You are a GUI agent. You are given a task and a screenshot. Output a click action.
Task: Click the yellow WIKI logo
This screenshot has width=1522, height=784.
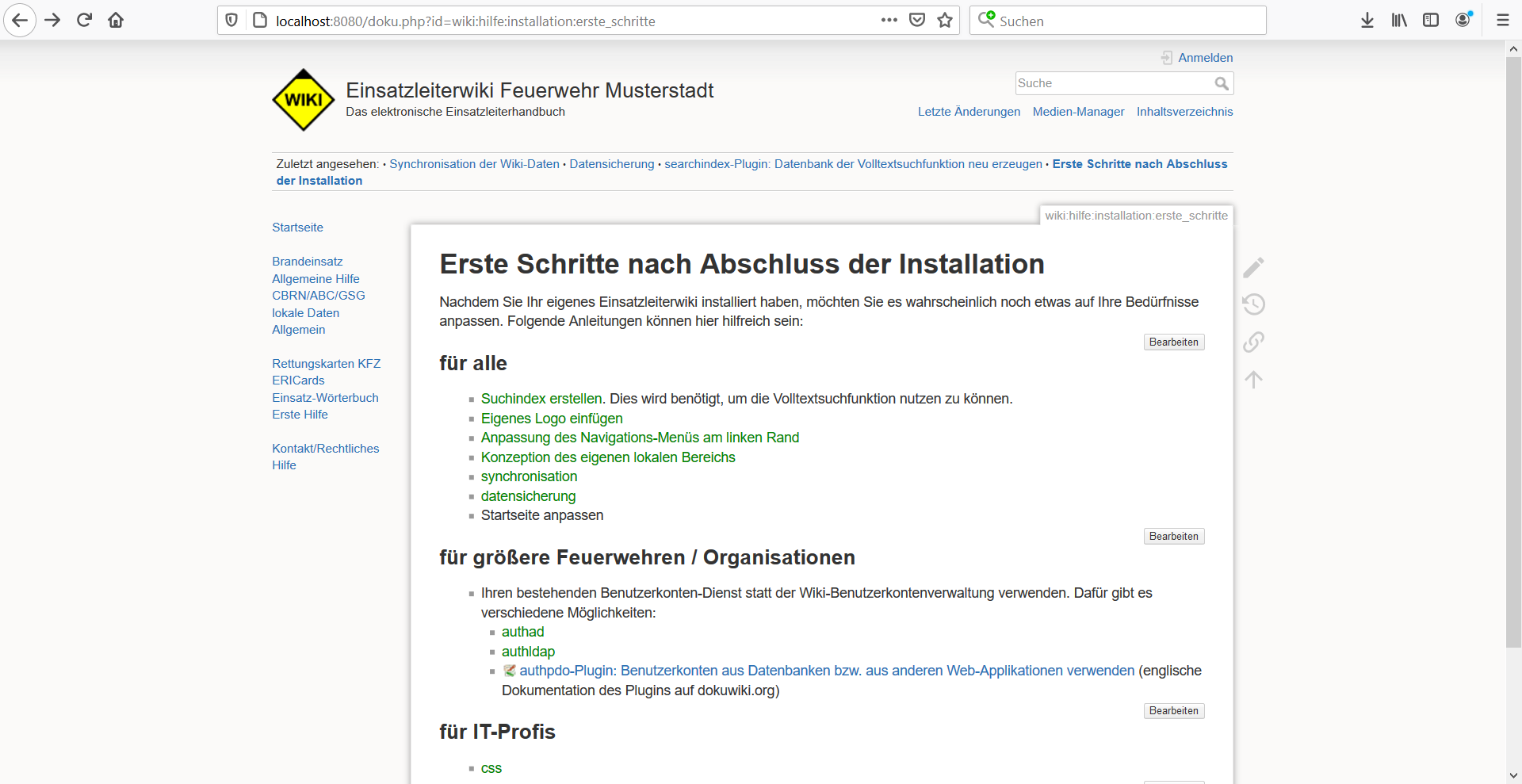pyautogui.click(x=304, y=100)
